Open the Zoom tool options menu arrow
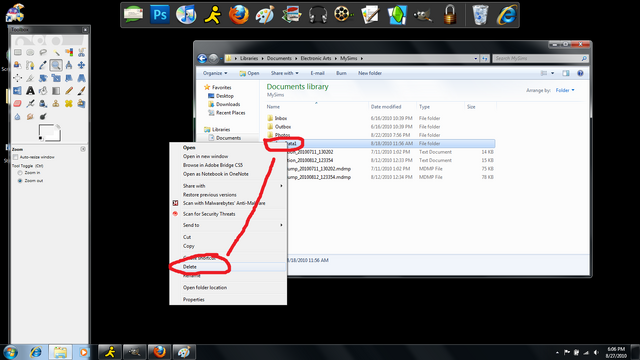The width and height of the screenshot is (640, 360). [83, 149]
